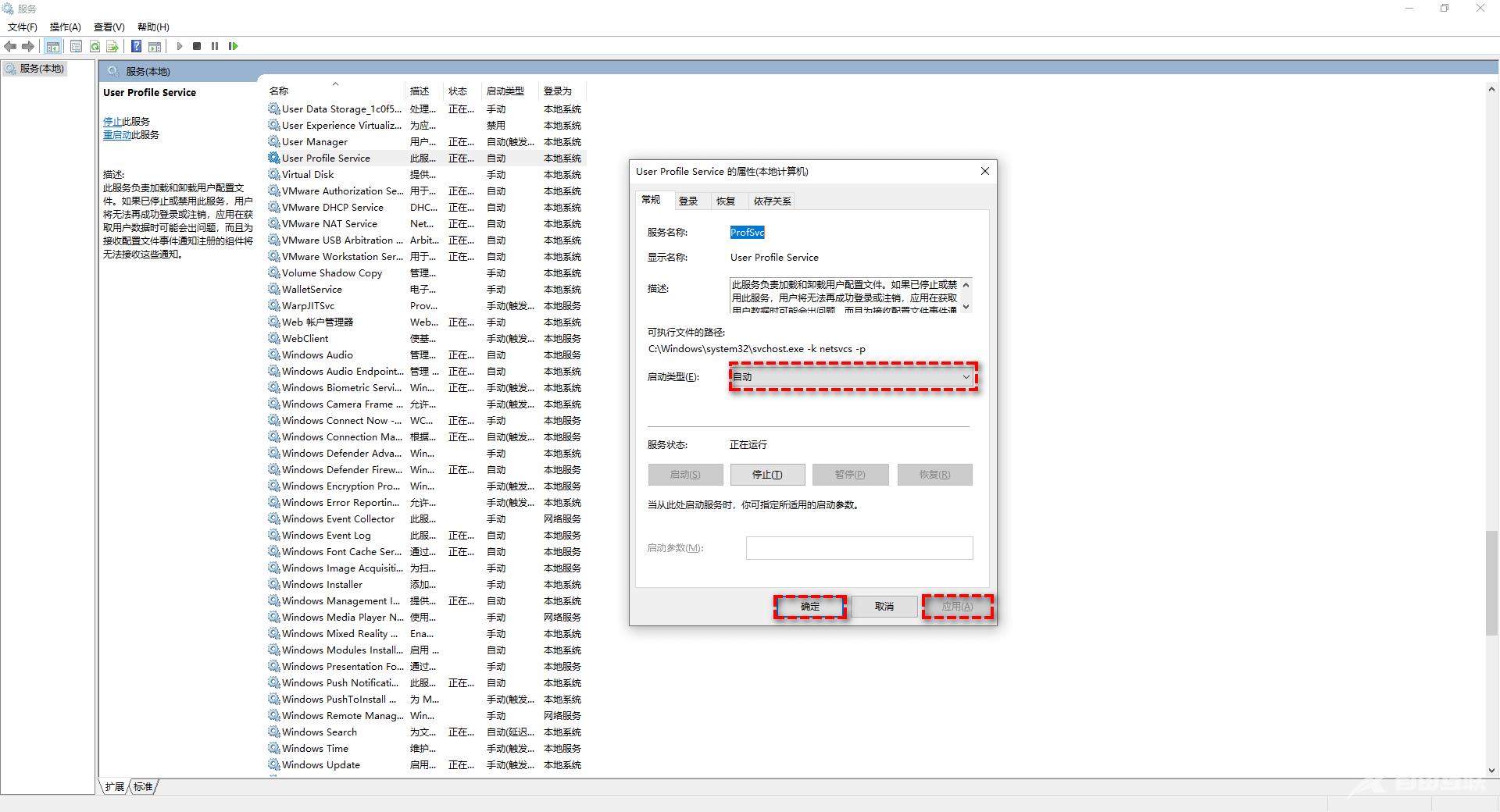The image size is (1500, 812).
Task: Click the 取消 button in the dialog
Action: [884, 607]
